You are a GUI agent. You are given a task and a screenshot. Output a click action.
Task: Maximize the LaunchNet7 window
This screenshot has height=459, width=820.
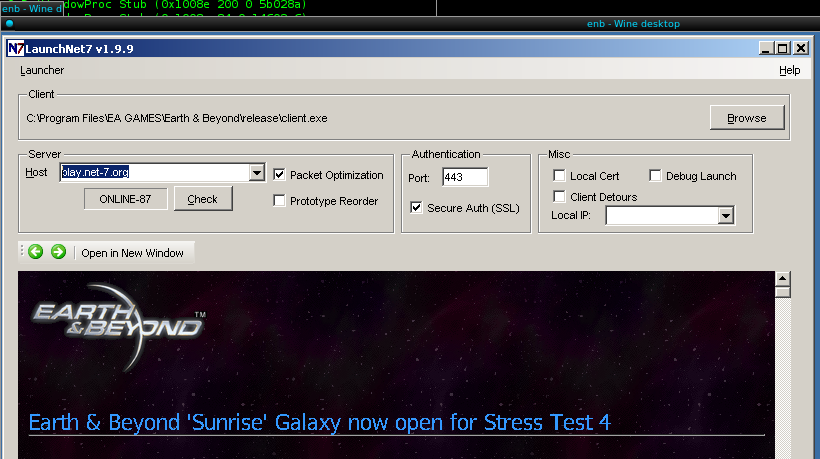click(x=783, y=49)
